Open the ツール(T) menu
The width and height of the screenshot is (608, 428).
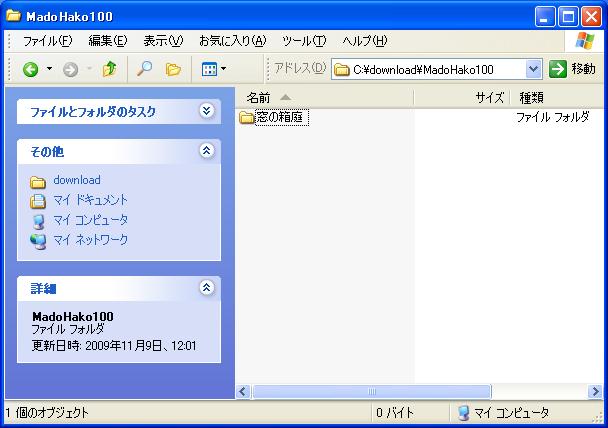click(304, 41)
